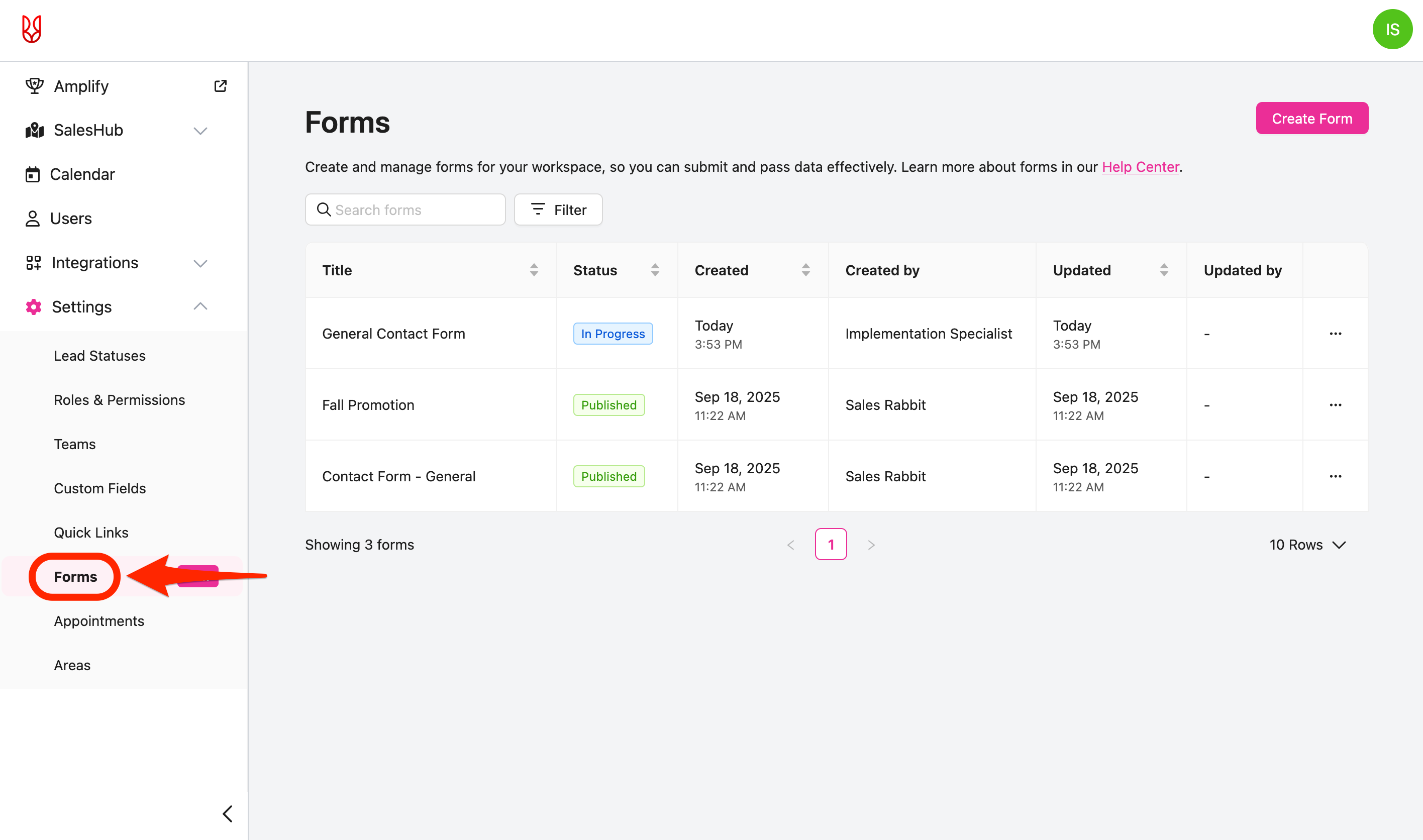The height and width of the screenshot is (840, 1423).
Task: Open more options for General Contact Form
Action: pos(1335,334)
